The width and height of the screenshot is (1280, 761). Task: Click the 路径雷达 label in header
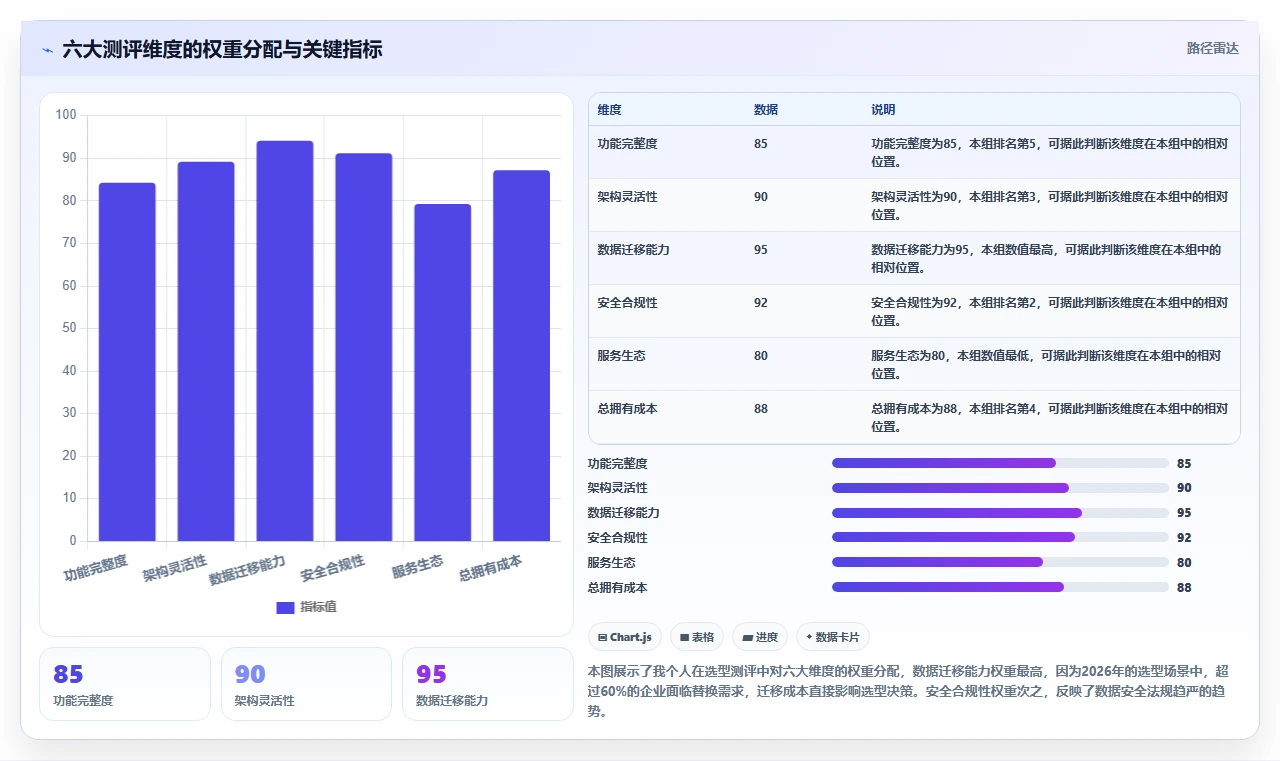pyautogui.click(x=1212, y=48)
